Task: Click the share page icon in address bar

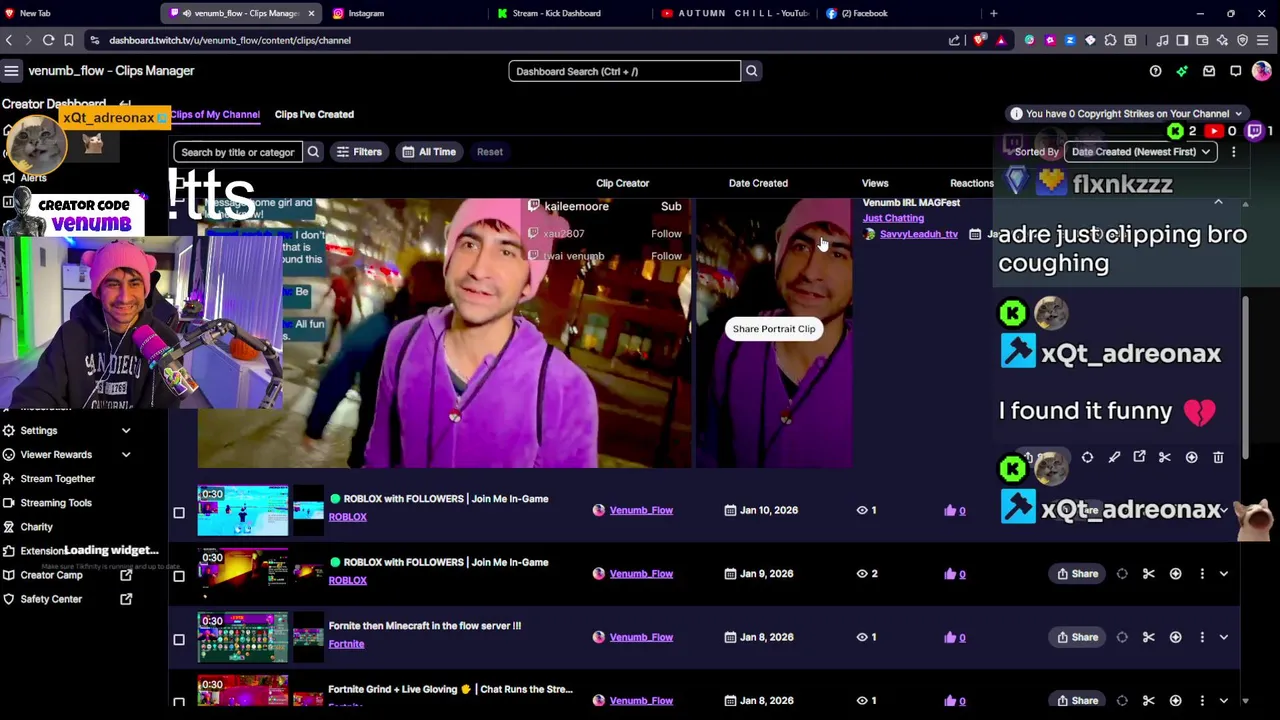Action: (x=954, y=40)
